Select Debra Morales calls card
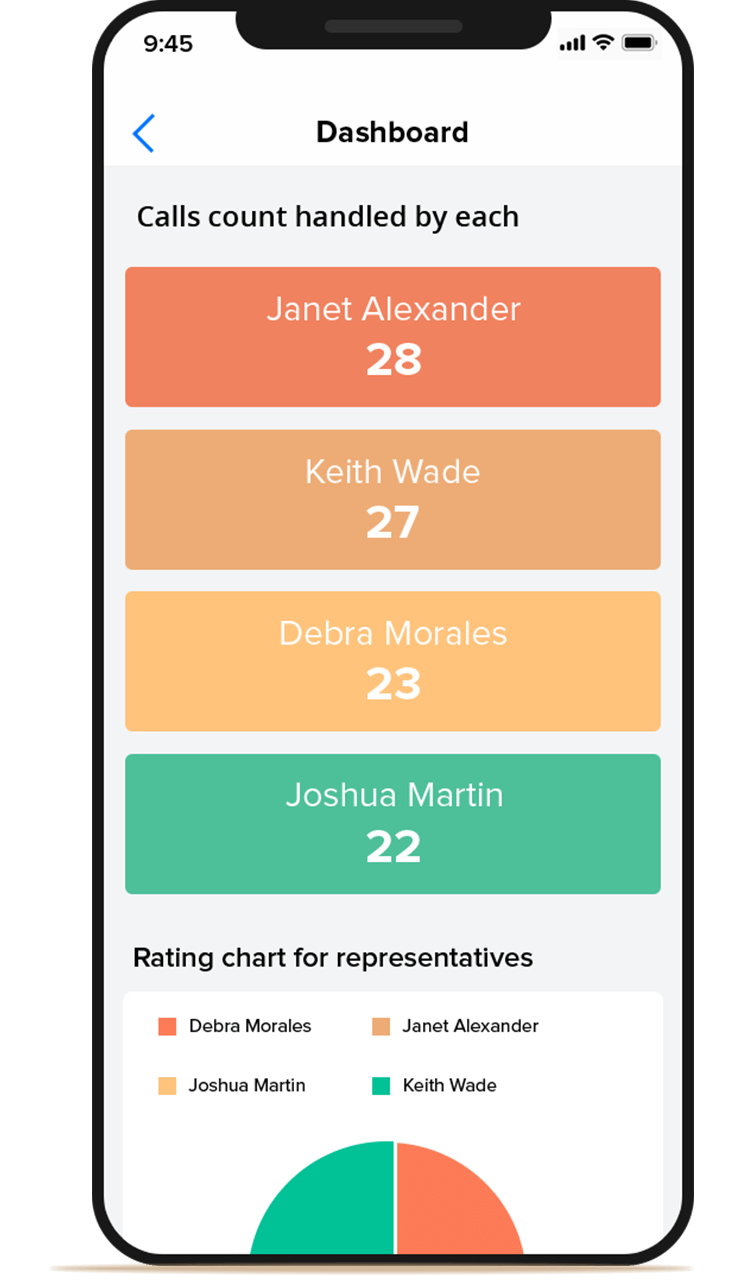This screenshot has height=1288, width=747. click(x=392, y=661)
